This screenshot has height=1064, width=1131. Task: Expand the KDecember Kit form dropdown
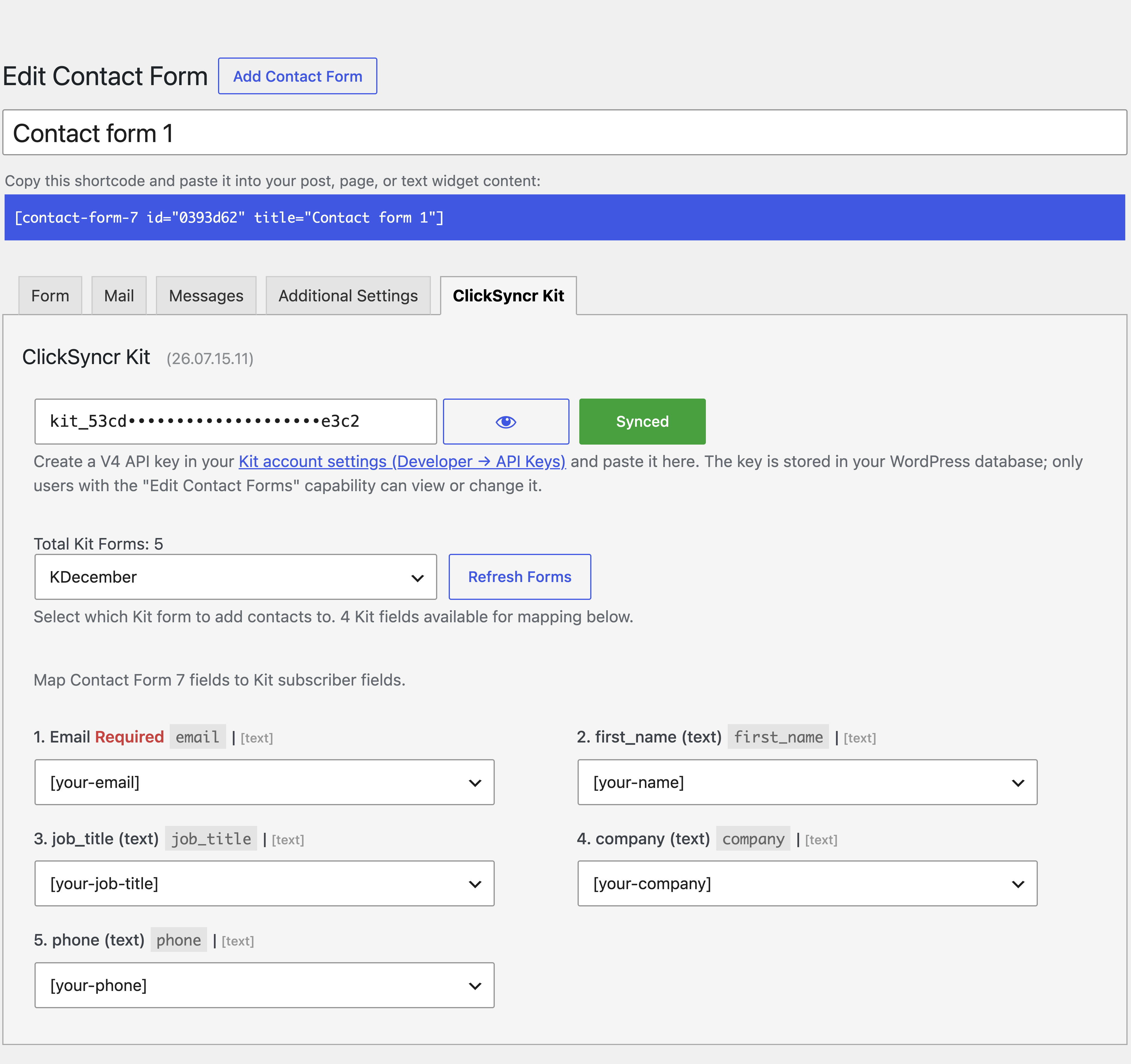[x=236, y=577]
